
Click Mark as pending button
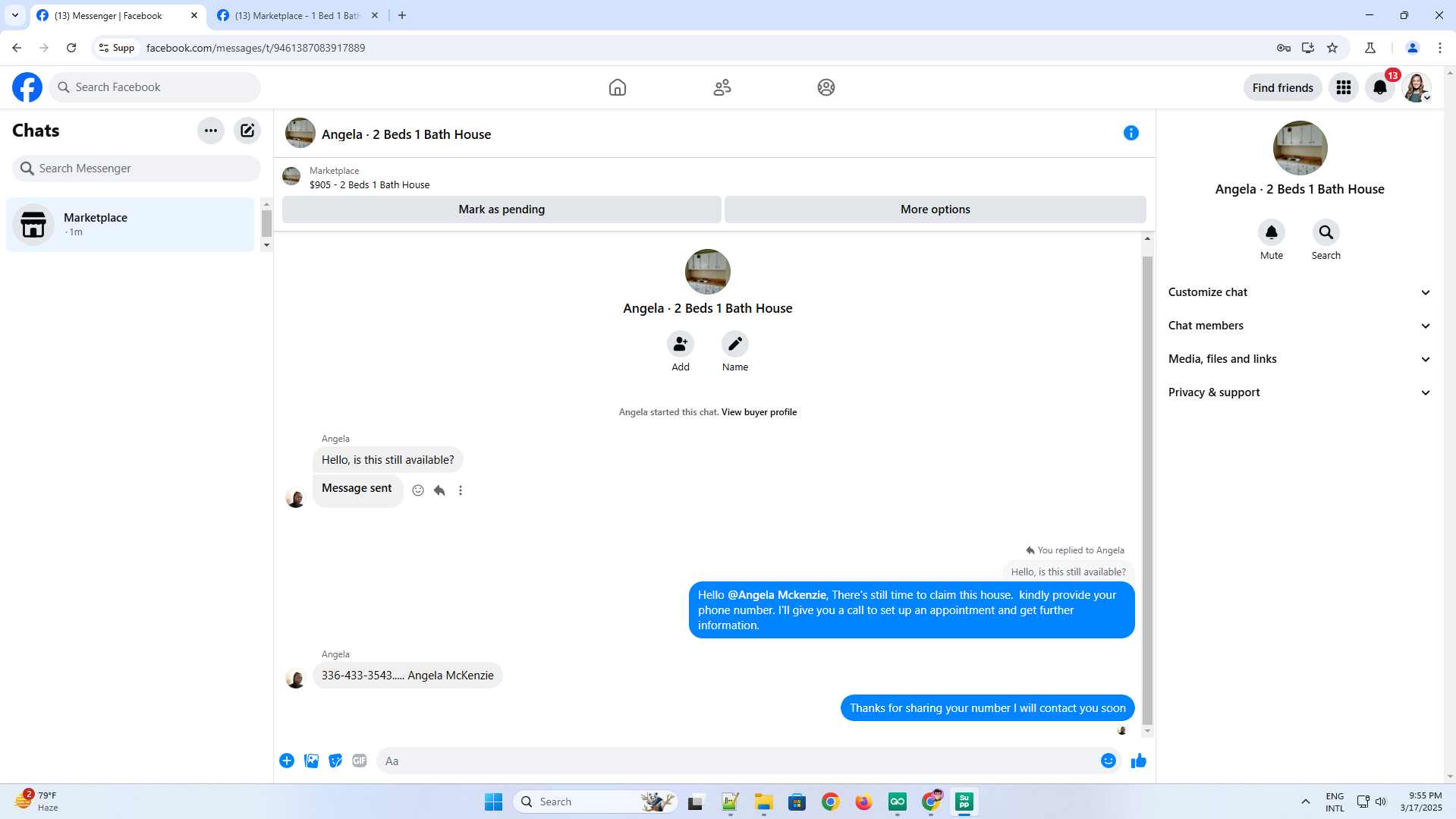point(502,209)
